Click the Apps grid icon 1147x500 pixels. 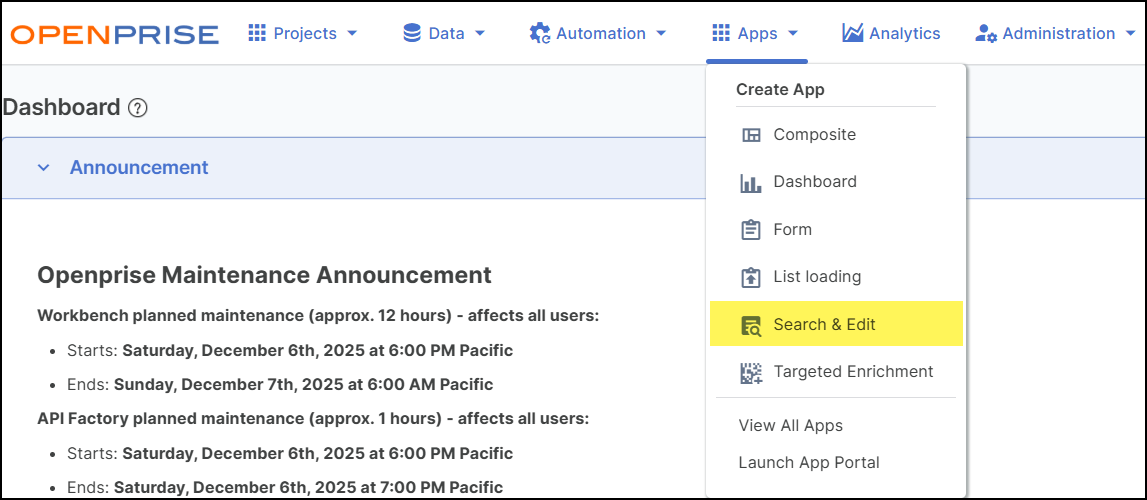point(721,33)
